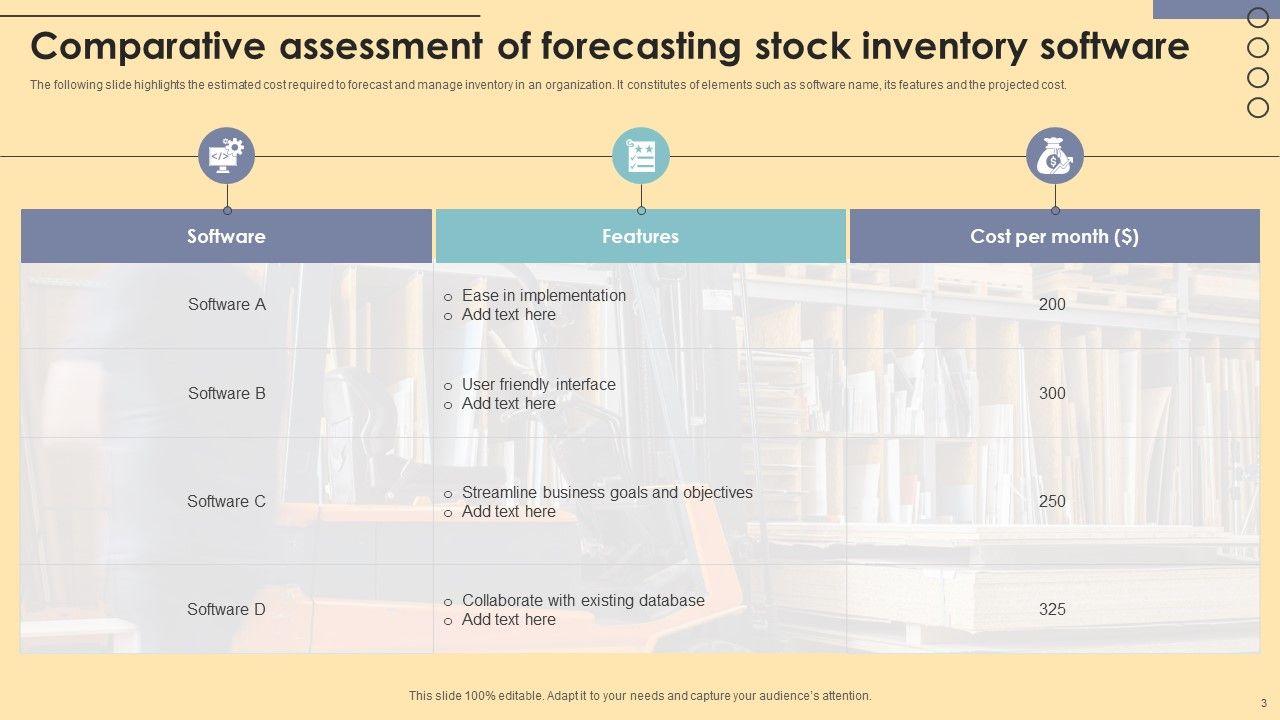Select the second circle from the top

[x=1258, y=47]
